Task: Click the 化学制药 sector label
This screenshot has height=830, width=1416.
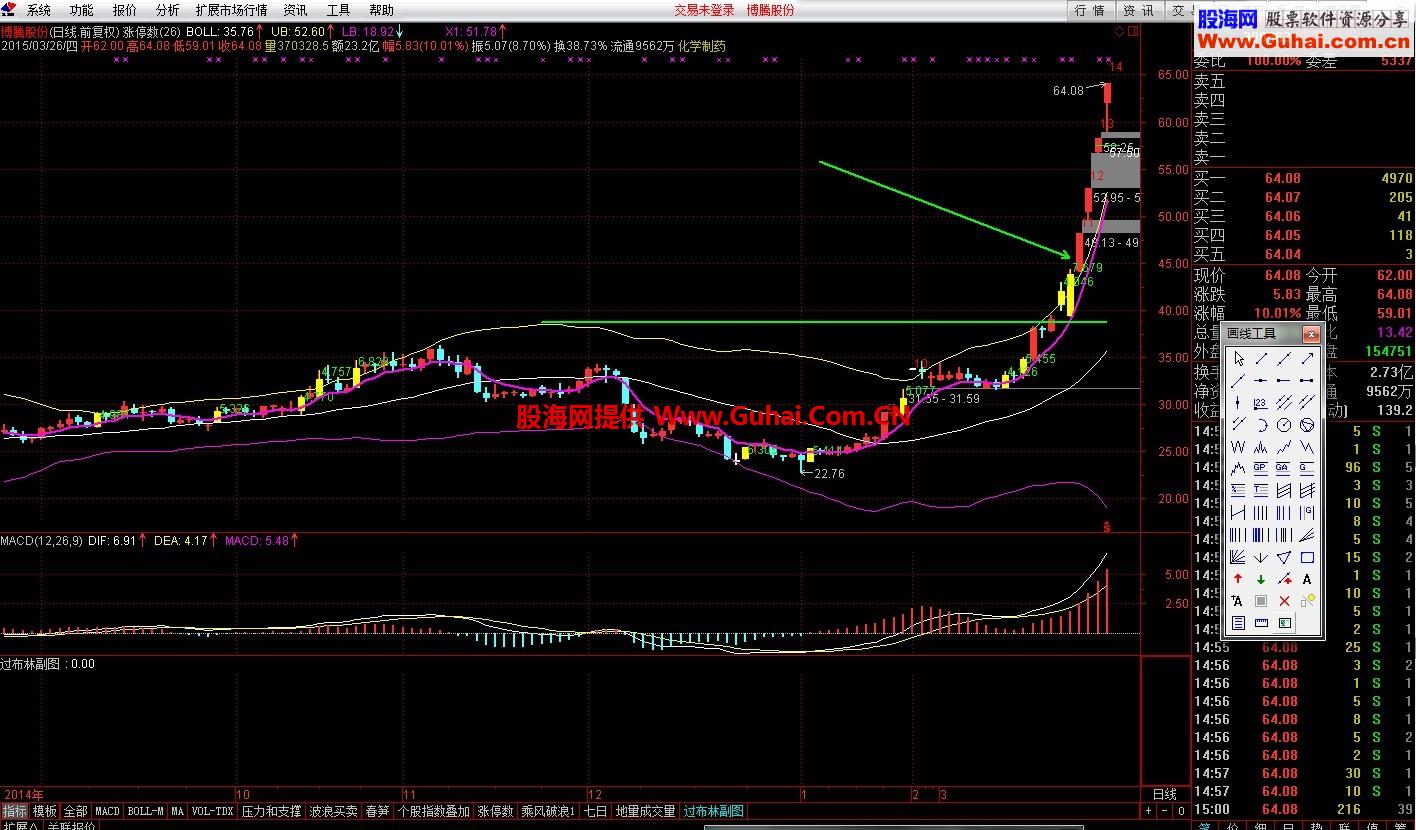Action: (x=702, y=46)
